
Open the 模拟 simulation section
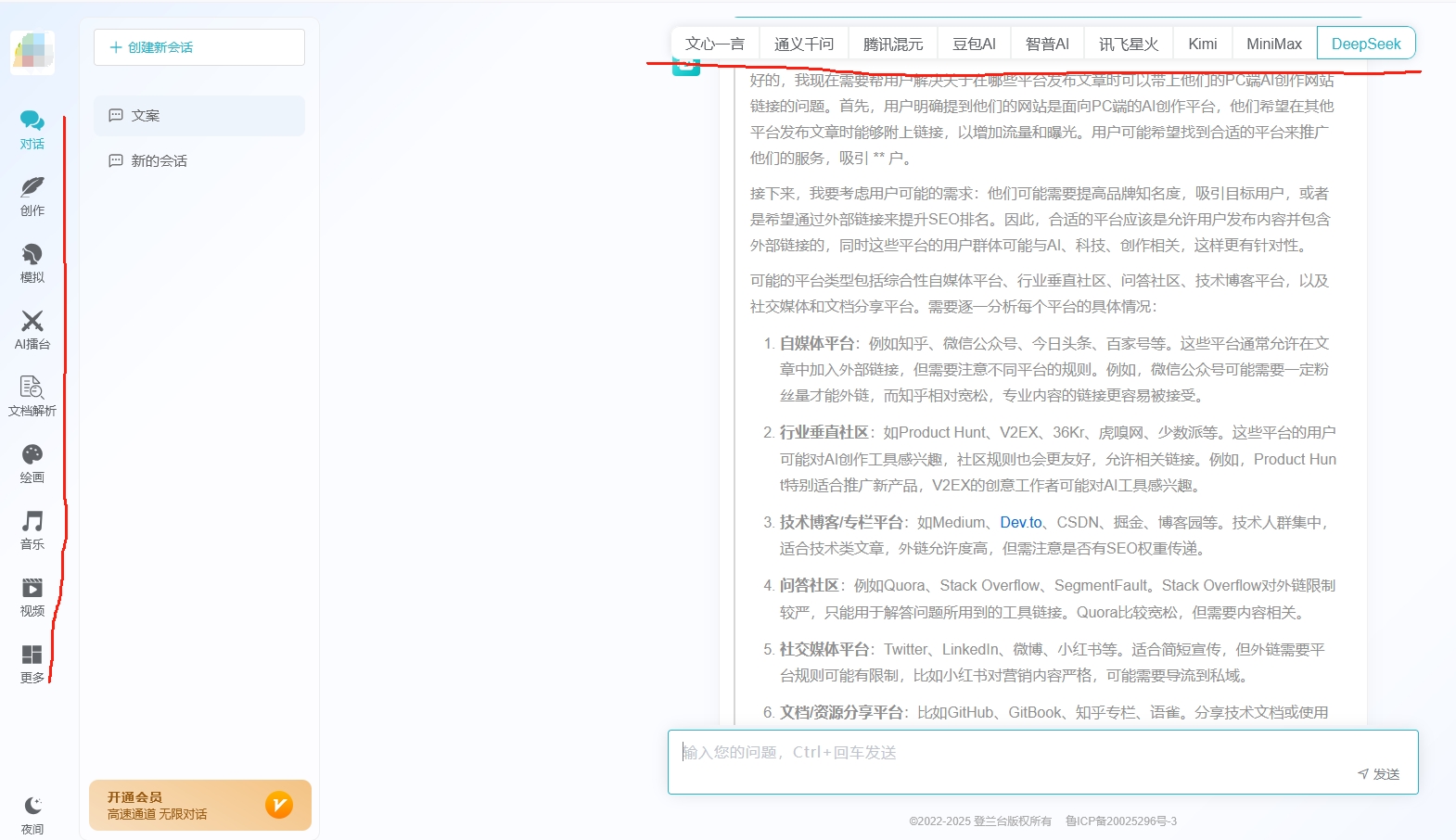[32, 263]
